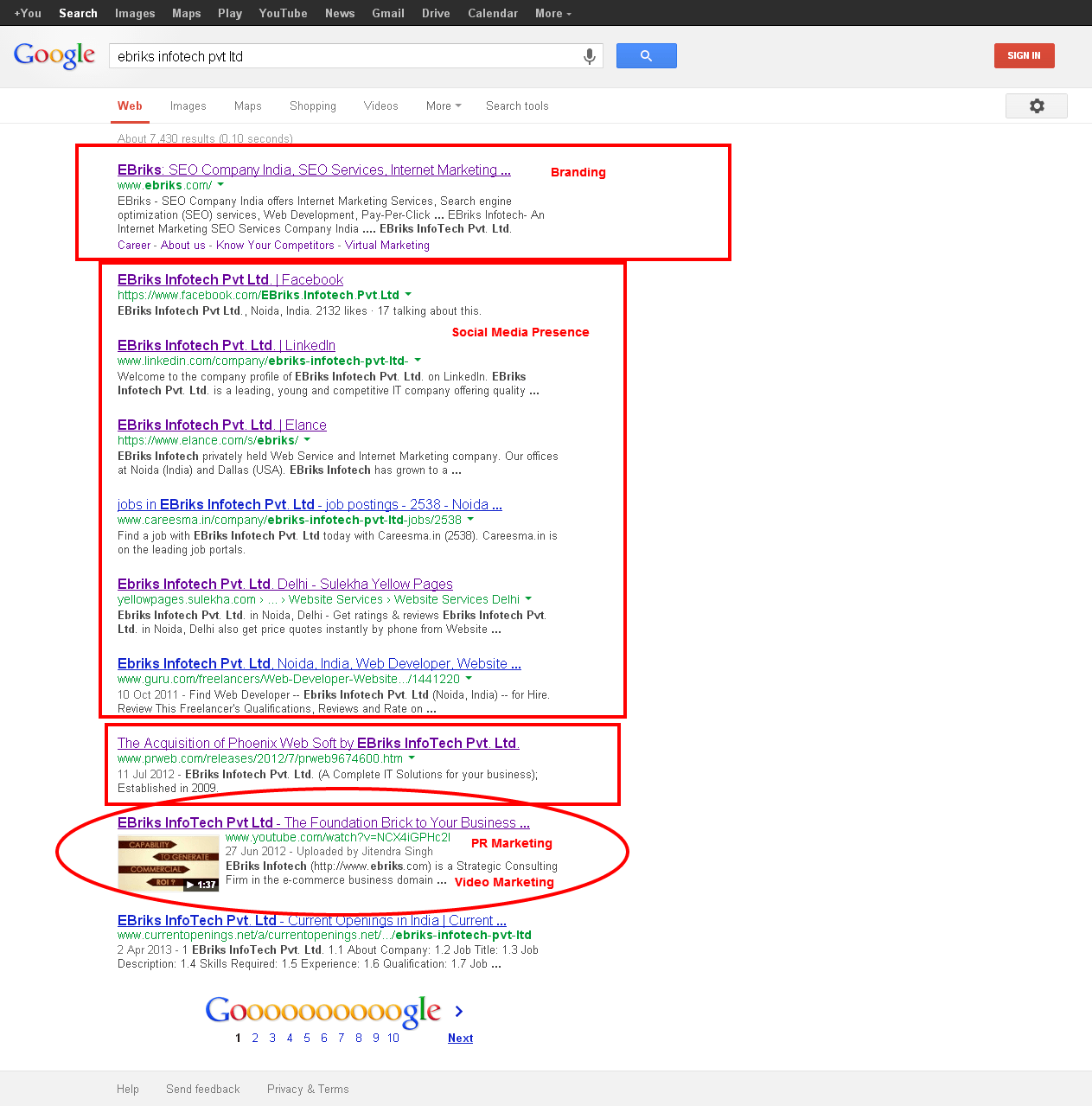Click Privacy & Terms in the footer

[308, 1089]
